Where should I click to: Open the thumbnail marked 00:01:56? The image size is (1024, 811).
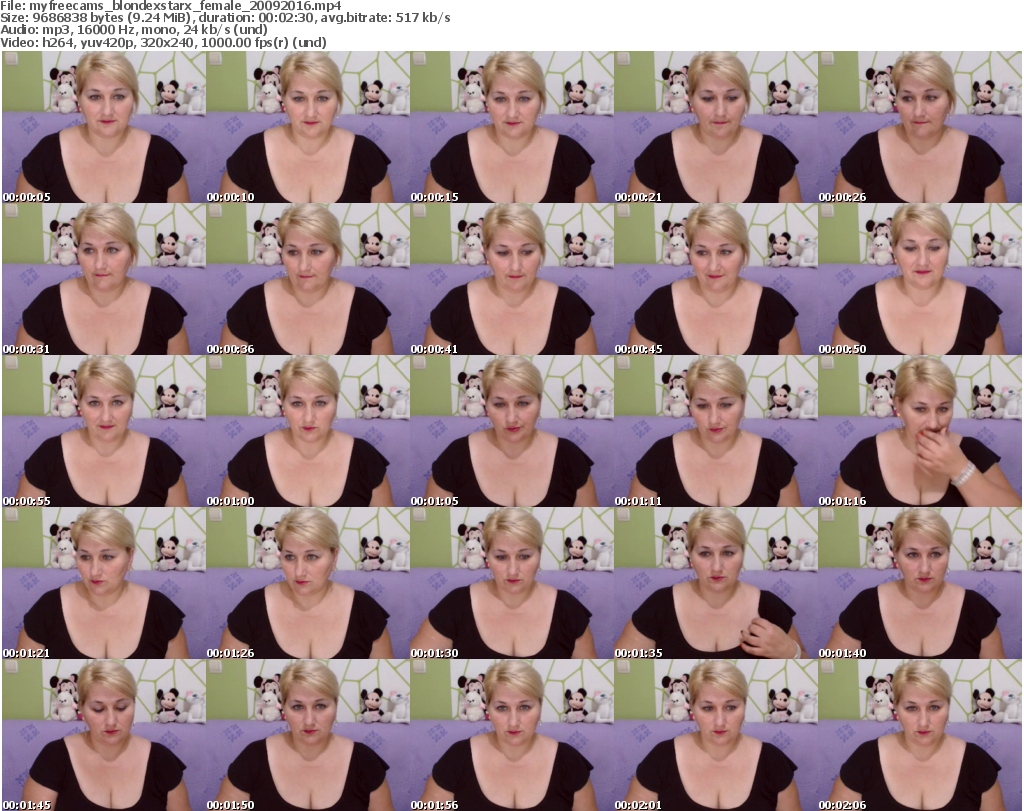click(511, 735)
